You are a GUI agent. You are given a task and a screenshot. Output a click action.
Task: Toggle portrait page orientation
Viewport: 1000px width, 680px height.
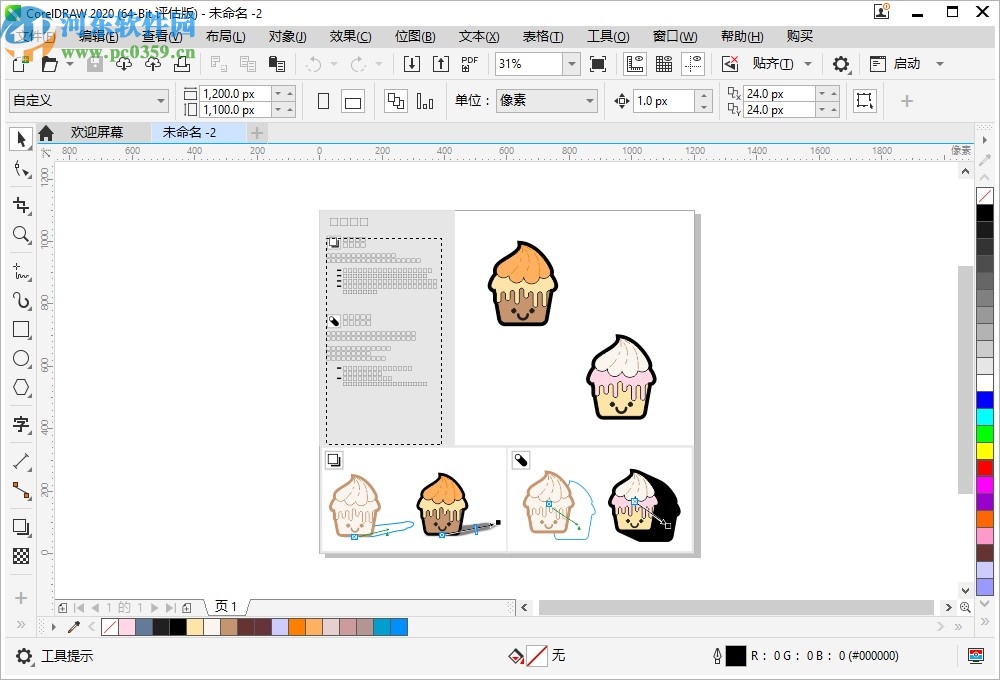click(x=321, y=100)
